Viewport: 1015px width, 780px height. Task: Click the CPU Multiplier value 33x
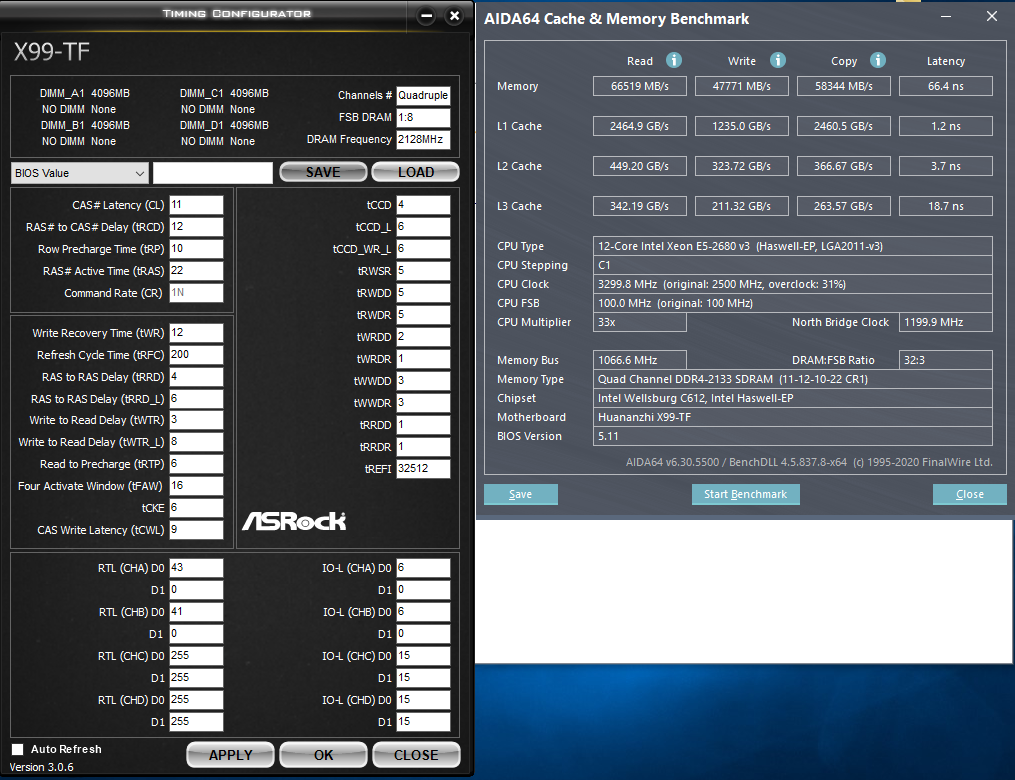(x=640, y=322)
